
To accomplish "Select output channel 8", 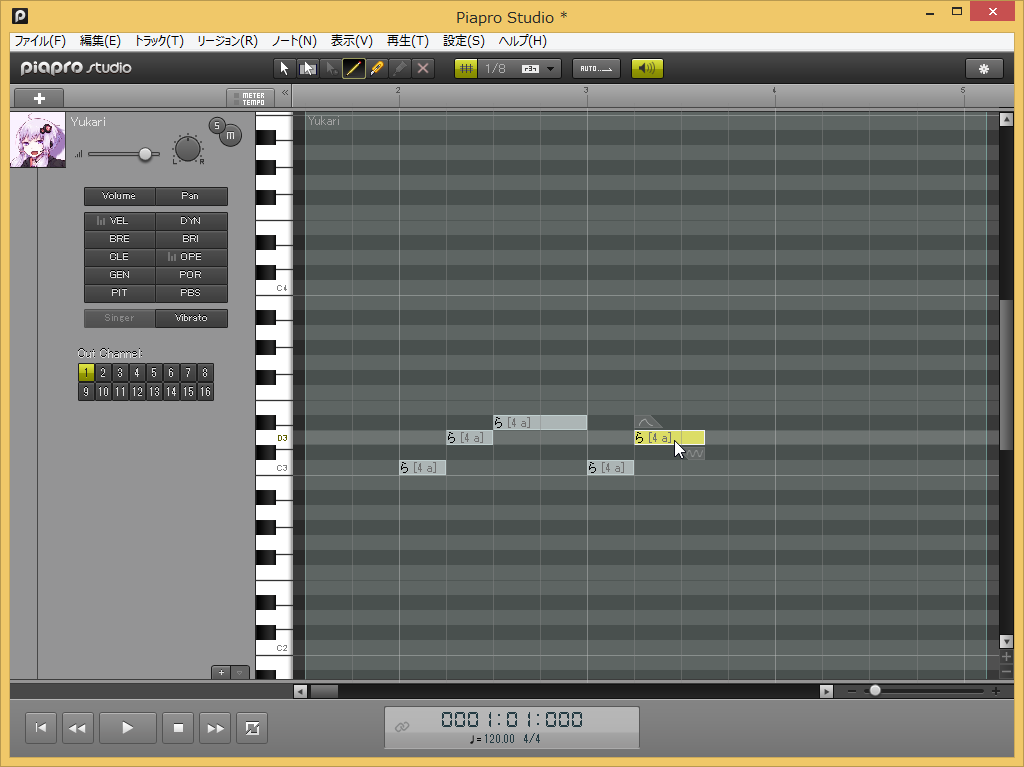I will (205, 373).
